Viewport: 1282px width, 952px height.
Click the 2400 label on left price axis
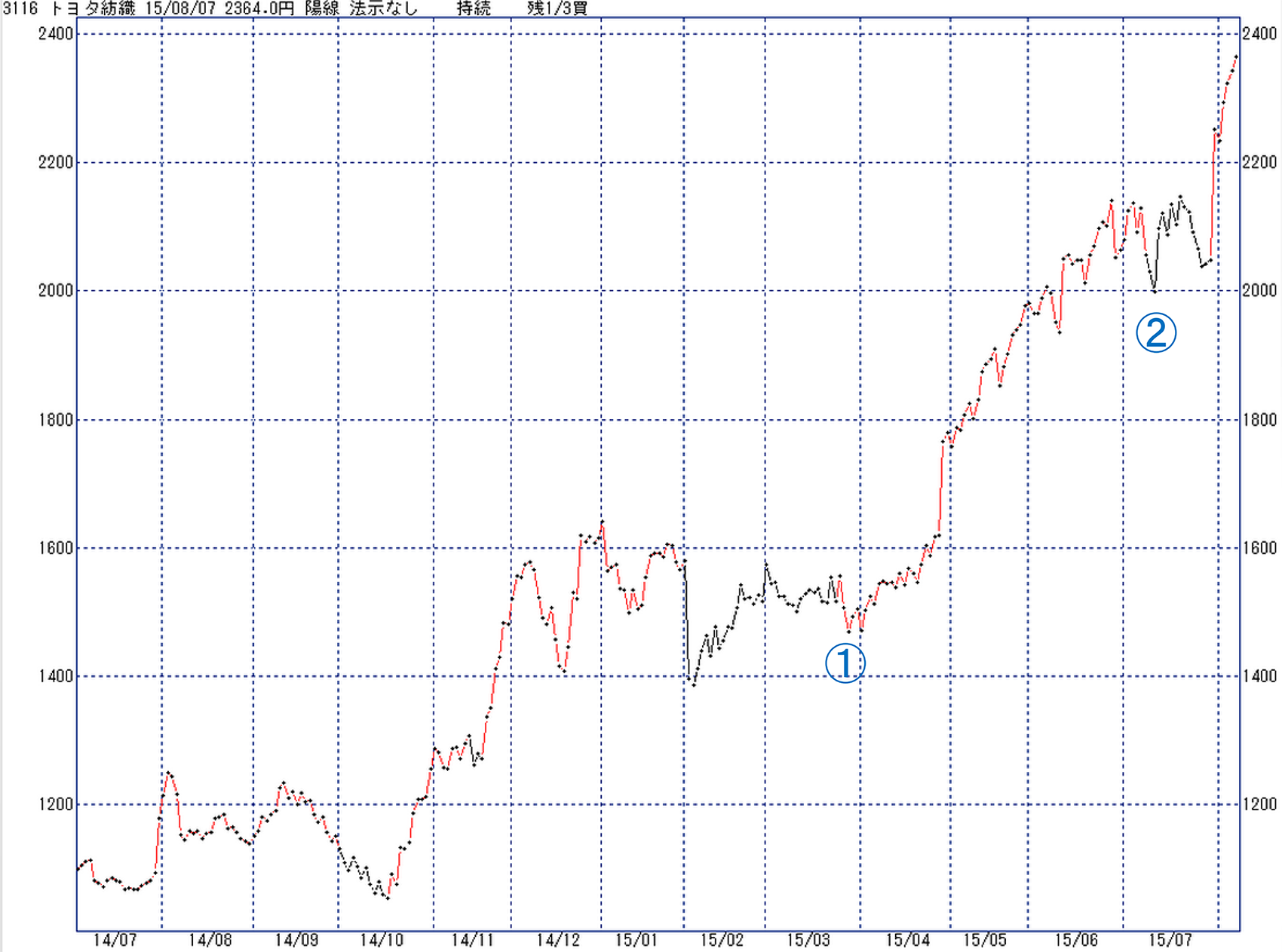[x=56, y=34]
